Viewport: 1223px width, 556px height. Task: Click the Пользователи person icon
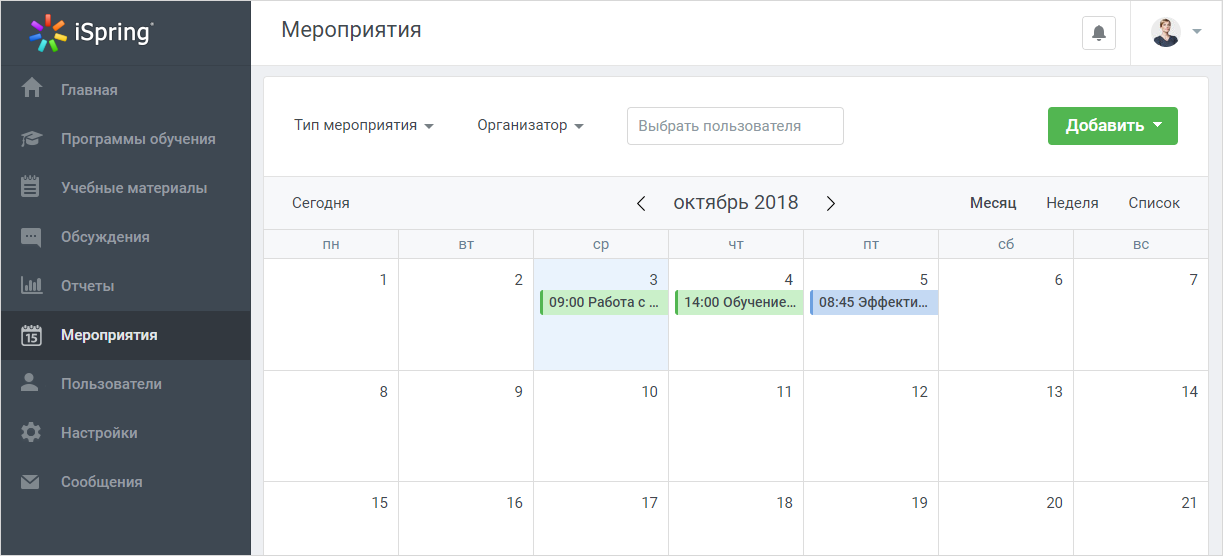[x=31, y=383]
